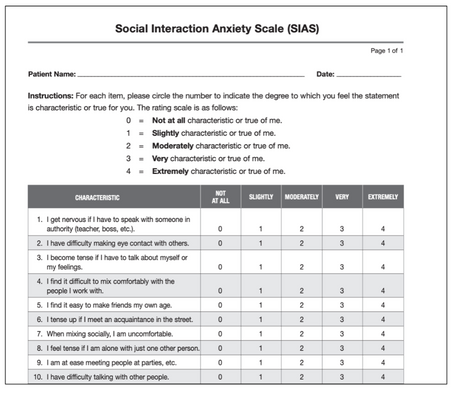Click the Social Interaction Anxiety Scale title
454x393 pixels.
click(217, 28)
